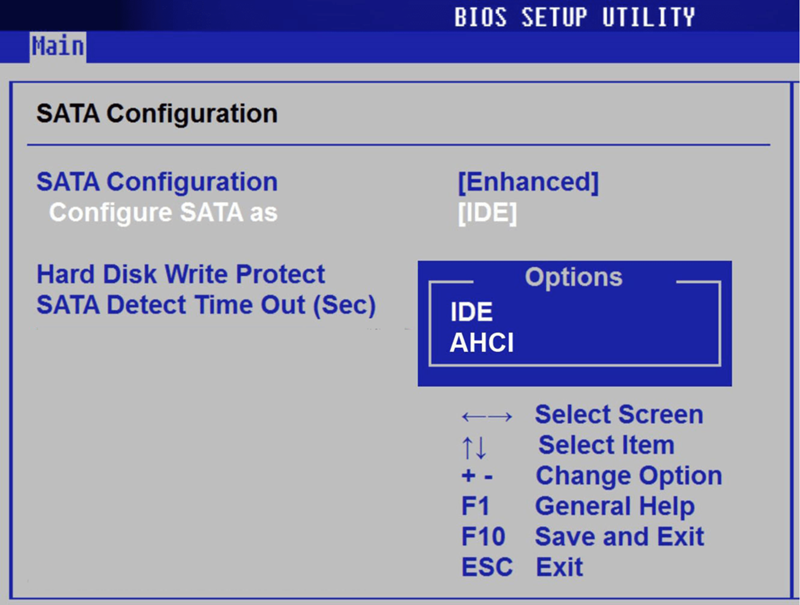Choose IDE from the Options list
The width and height of the screenshot is (800, 605).
(472, 312)
